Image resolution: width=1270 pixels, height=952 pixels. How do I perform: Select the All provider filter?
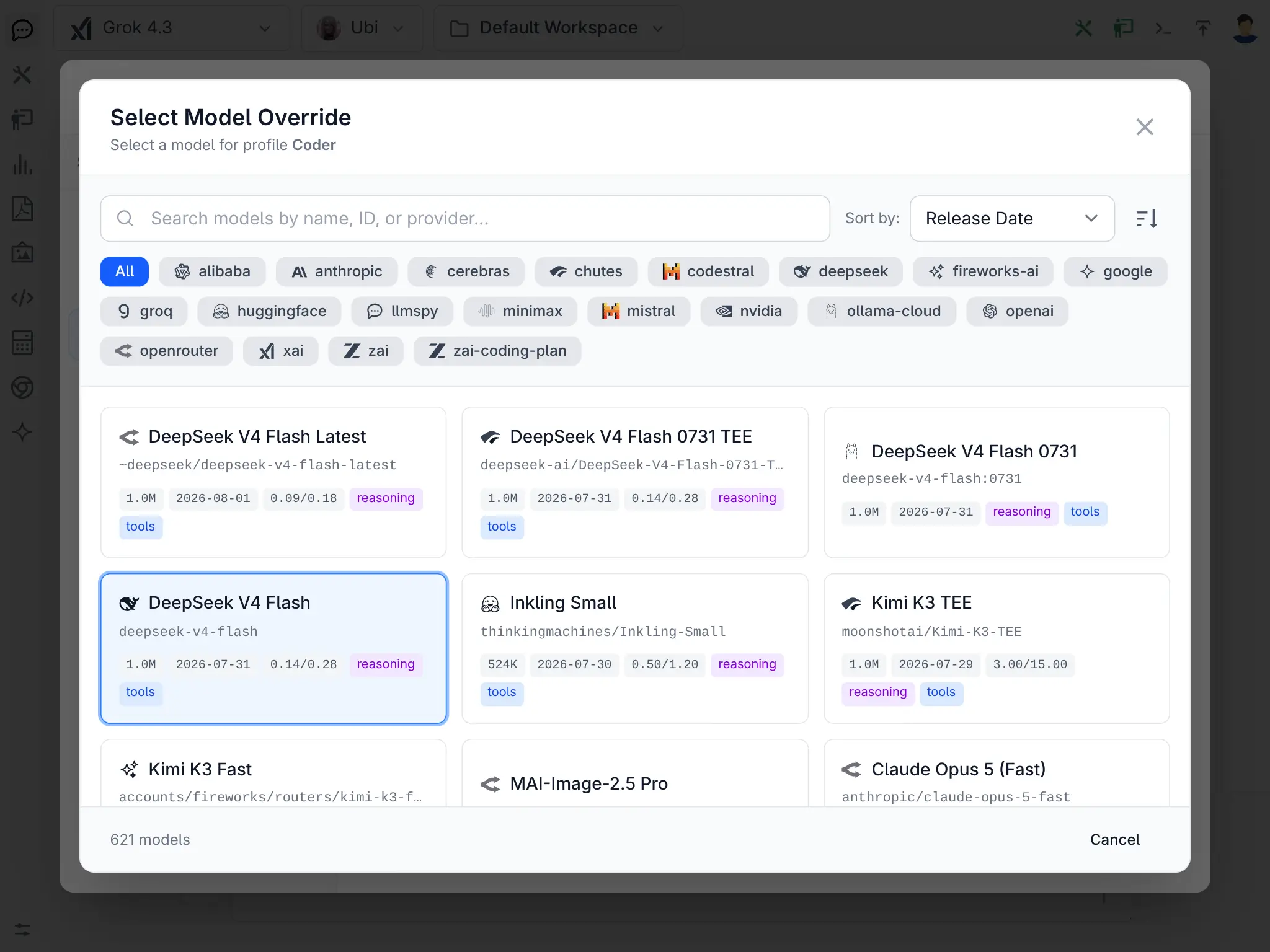click(x=125, y=271)
